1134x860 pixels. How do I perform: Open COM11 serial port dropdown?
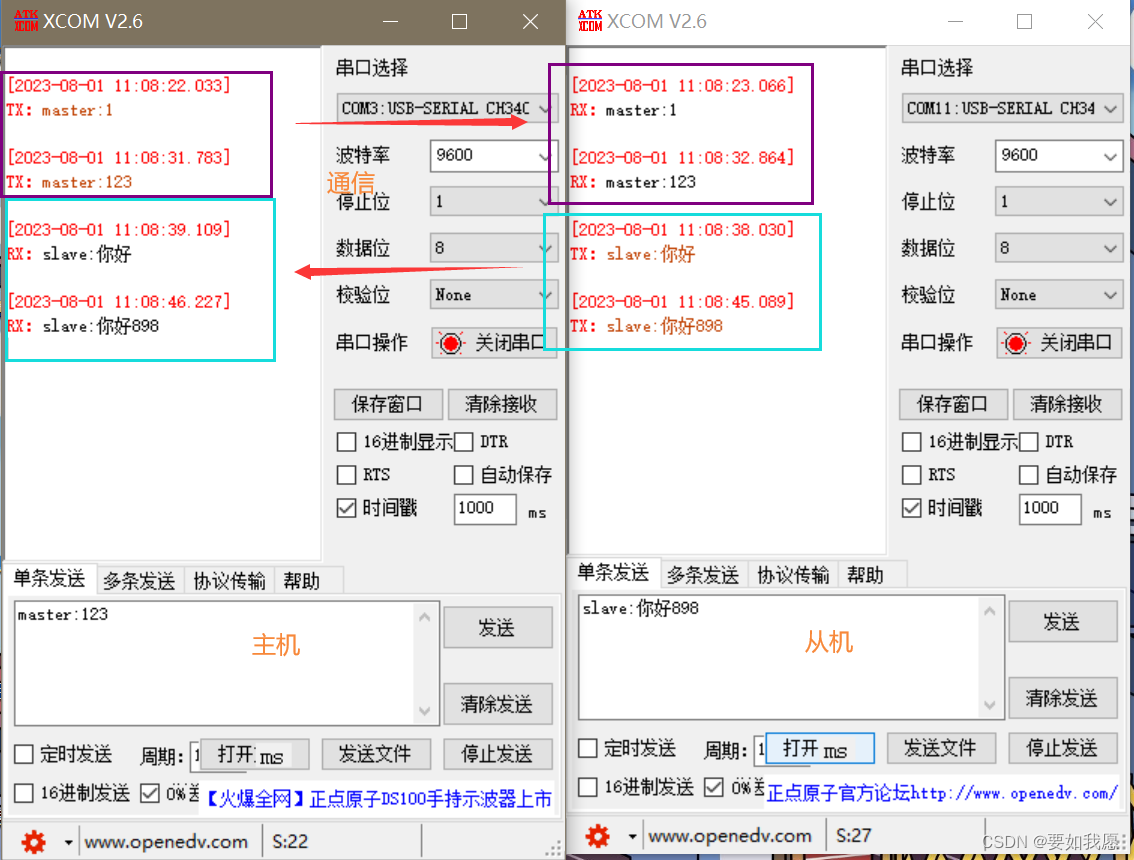1012,108
